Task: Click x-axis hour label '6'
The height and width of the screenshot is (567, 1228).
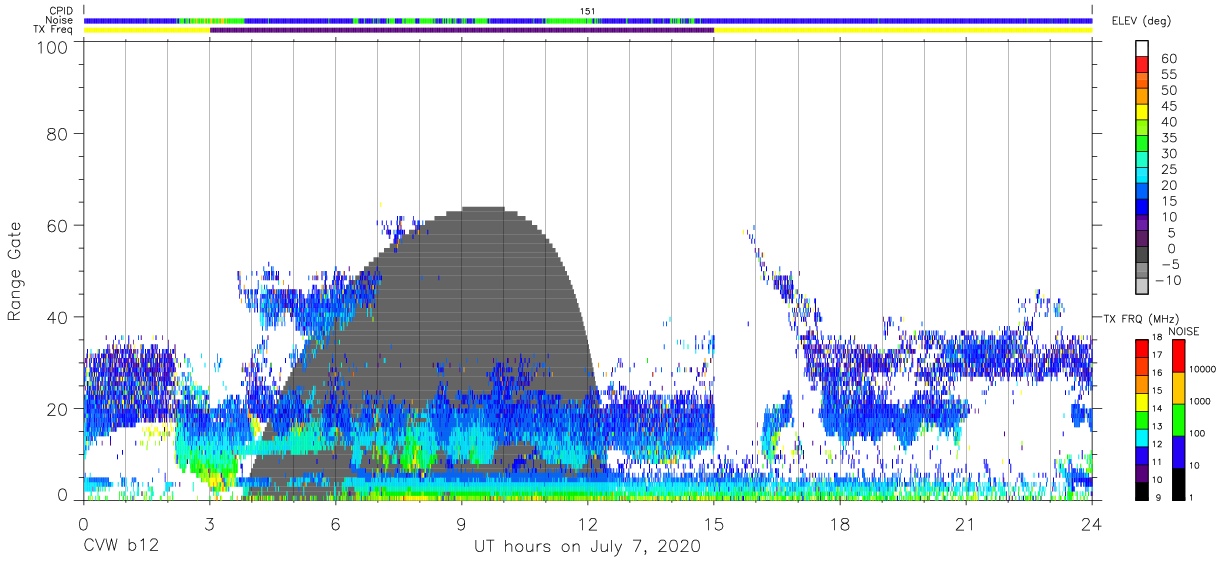Action: point(335,523)
